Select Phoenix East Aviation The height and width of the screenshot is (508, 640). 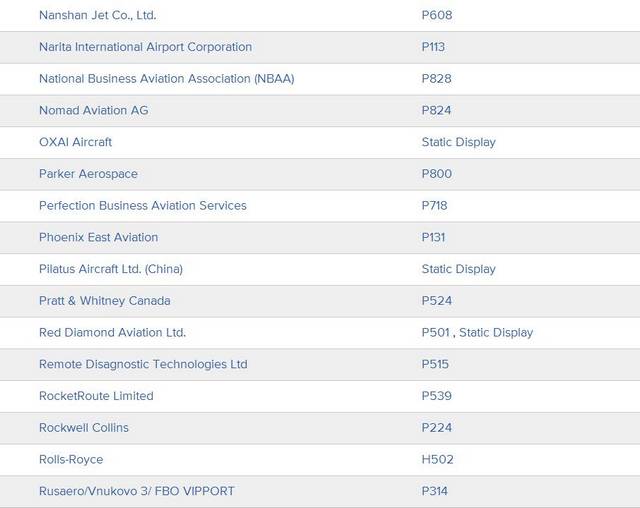click(x=98, y=237)
